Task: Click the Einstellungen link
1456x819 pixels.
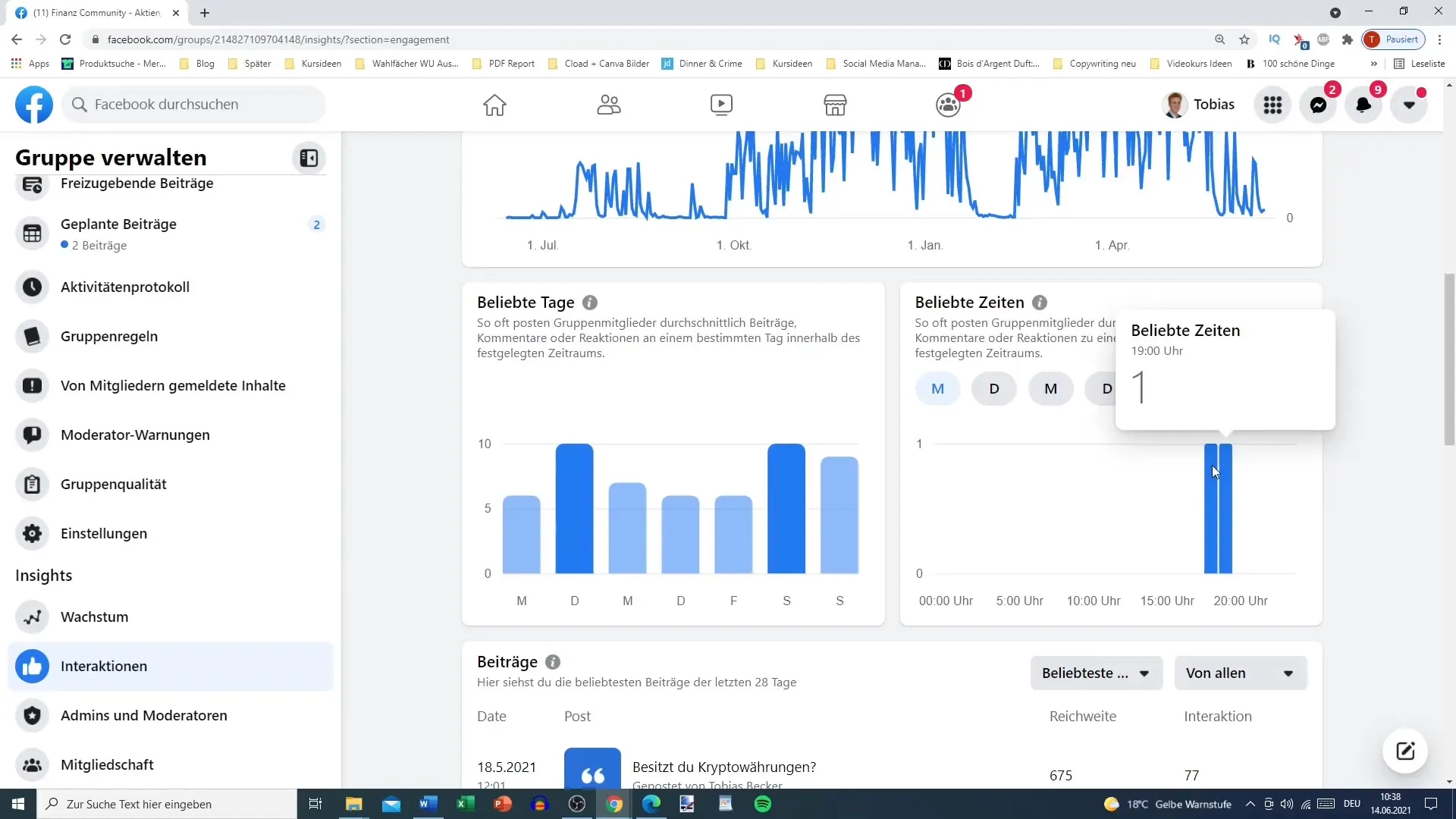Action: [104, 533]
